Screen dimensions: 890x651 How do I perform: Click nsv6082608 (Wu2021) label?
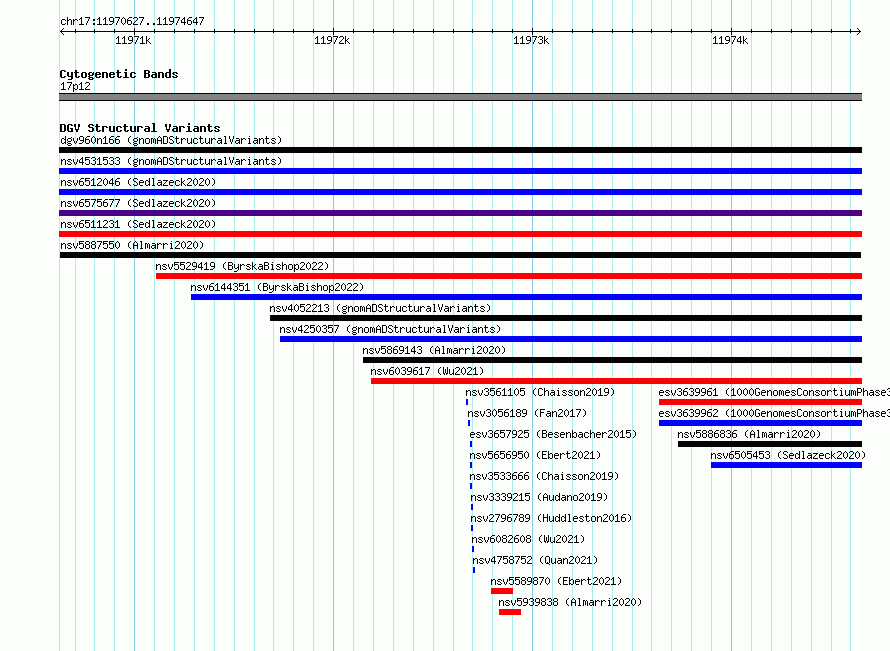point(528,539)
